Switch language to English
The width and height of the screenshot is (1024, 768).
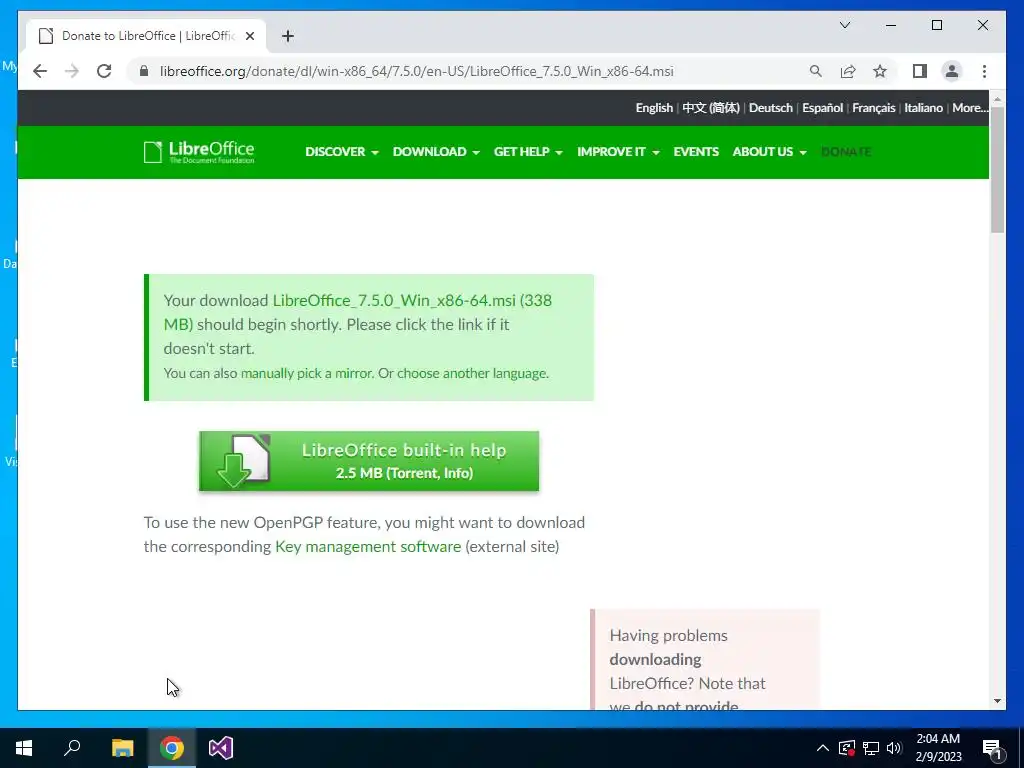pos(654,108)
